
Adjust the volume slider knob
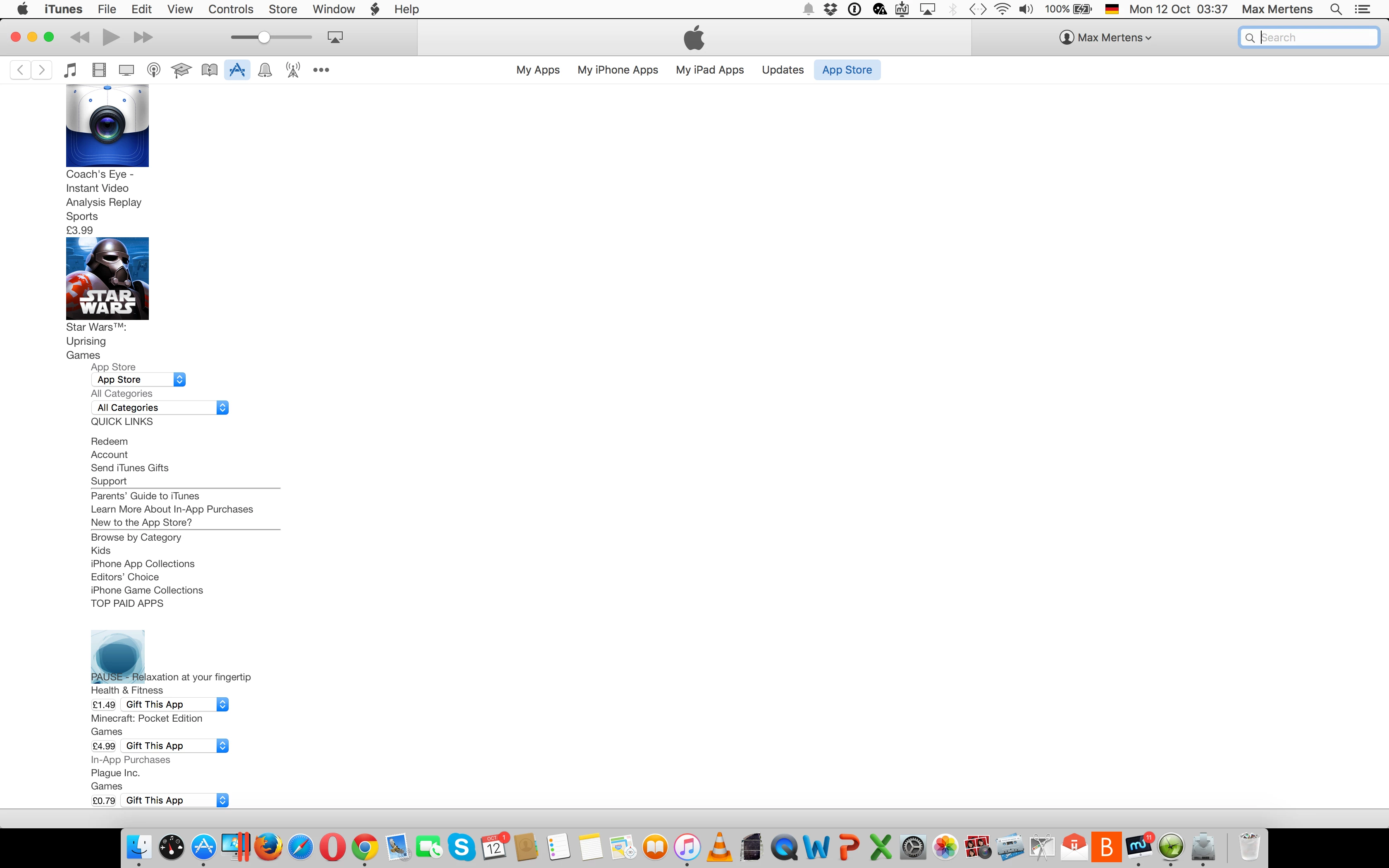pos(264,37)
